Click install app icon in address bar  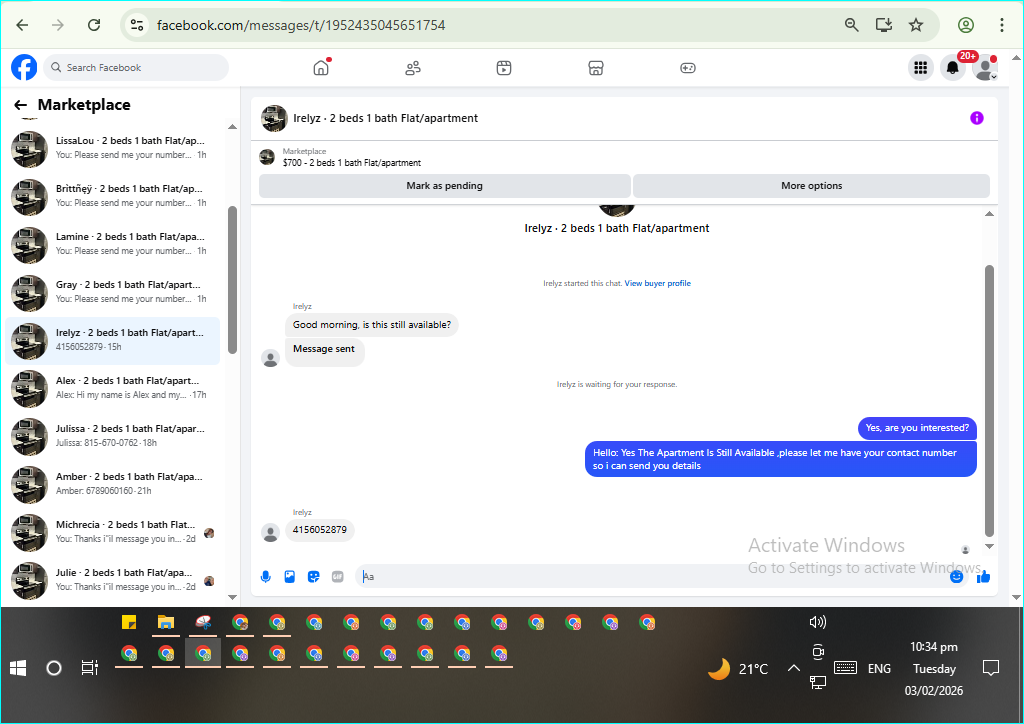[884, 25]
